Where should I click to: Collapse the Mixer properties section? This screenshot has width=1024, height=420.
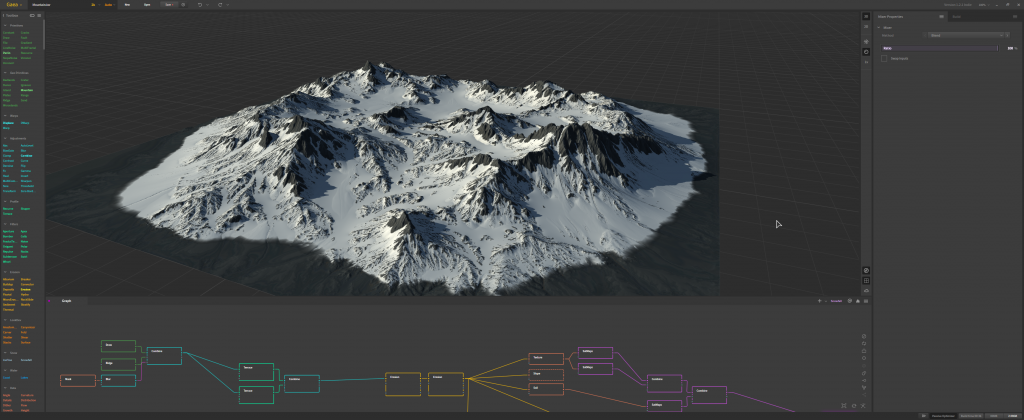coord(879,27)
